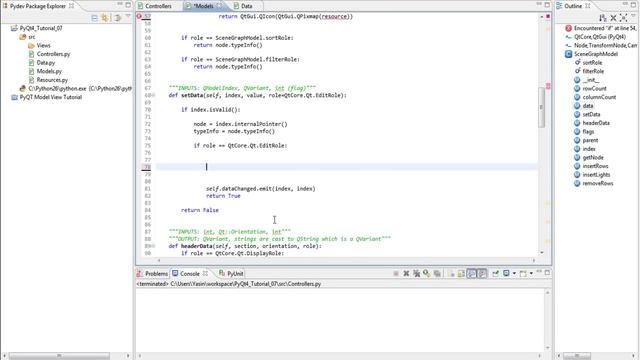
Task: Jump to getNode method in Outline
Action: click(x=593, y=158)
